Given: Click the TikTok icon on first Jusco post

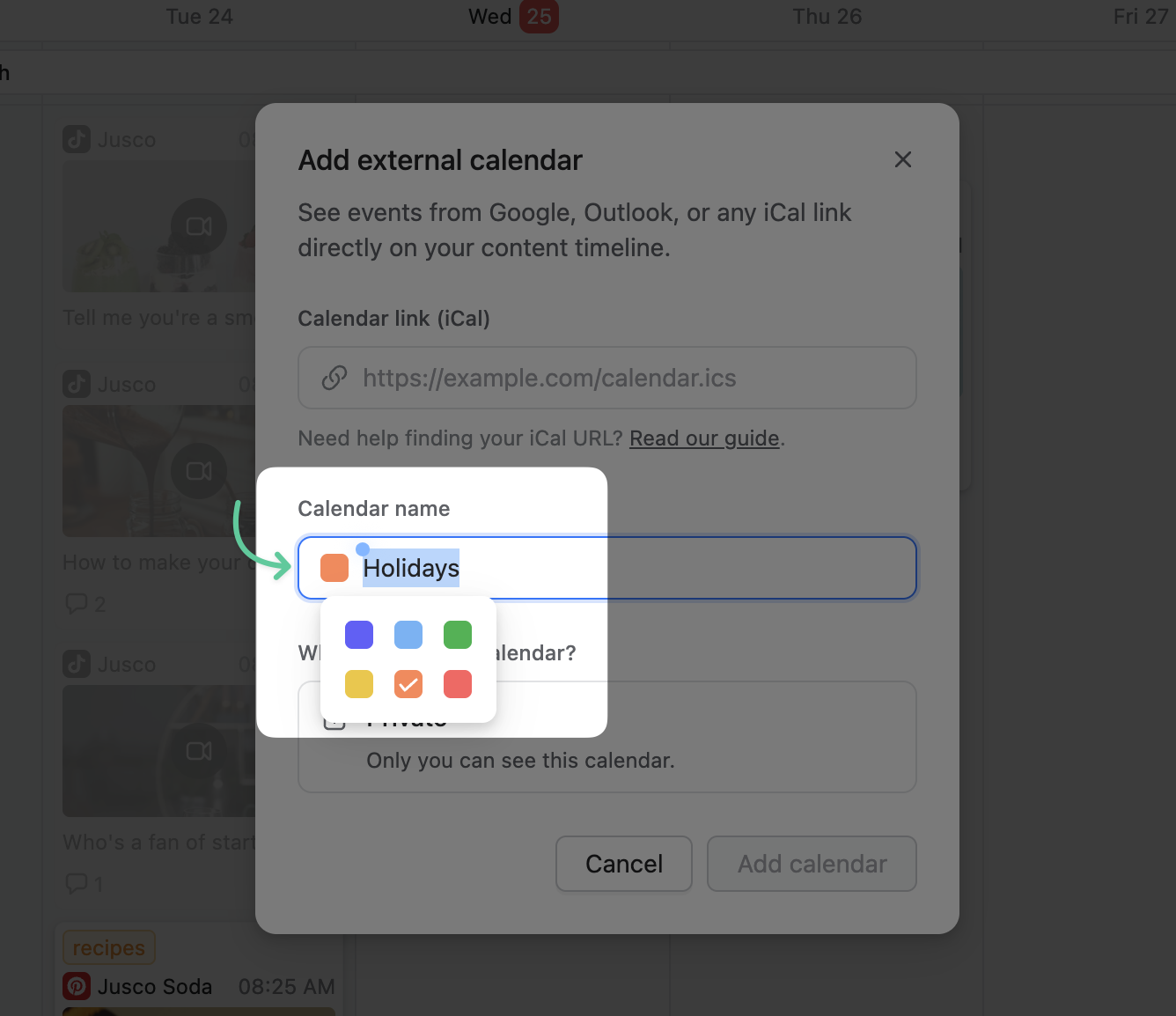Looking at the screenshot, I should tap(77, 139).
